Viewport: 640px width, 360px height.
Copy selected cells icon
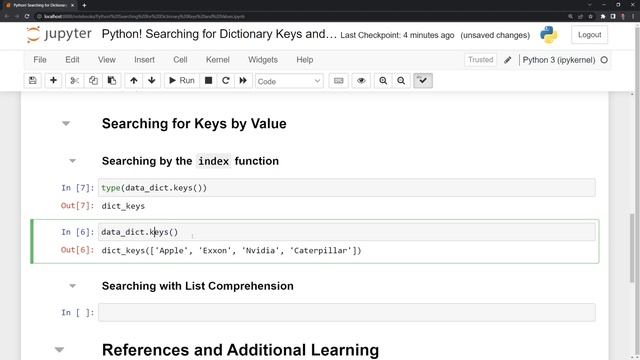click(93, 81)
